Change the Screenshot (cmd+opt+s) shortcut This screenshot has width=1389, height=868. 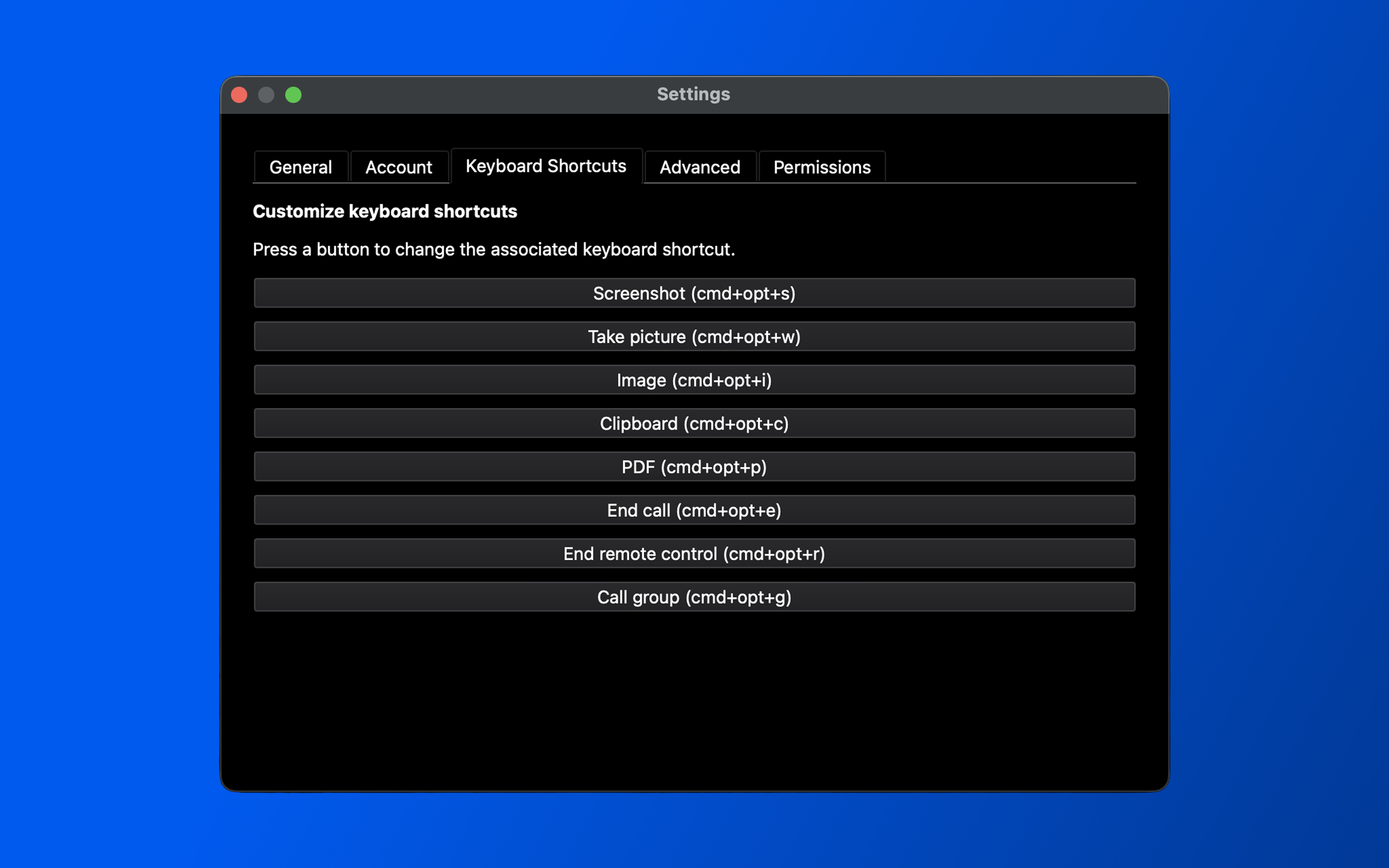click(x=694, y=293)
